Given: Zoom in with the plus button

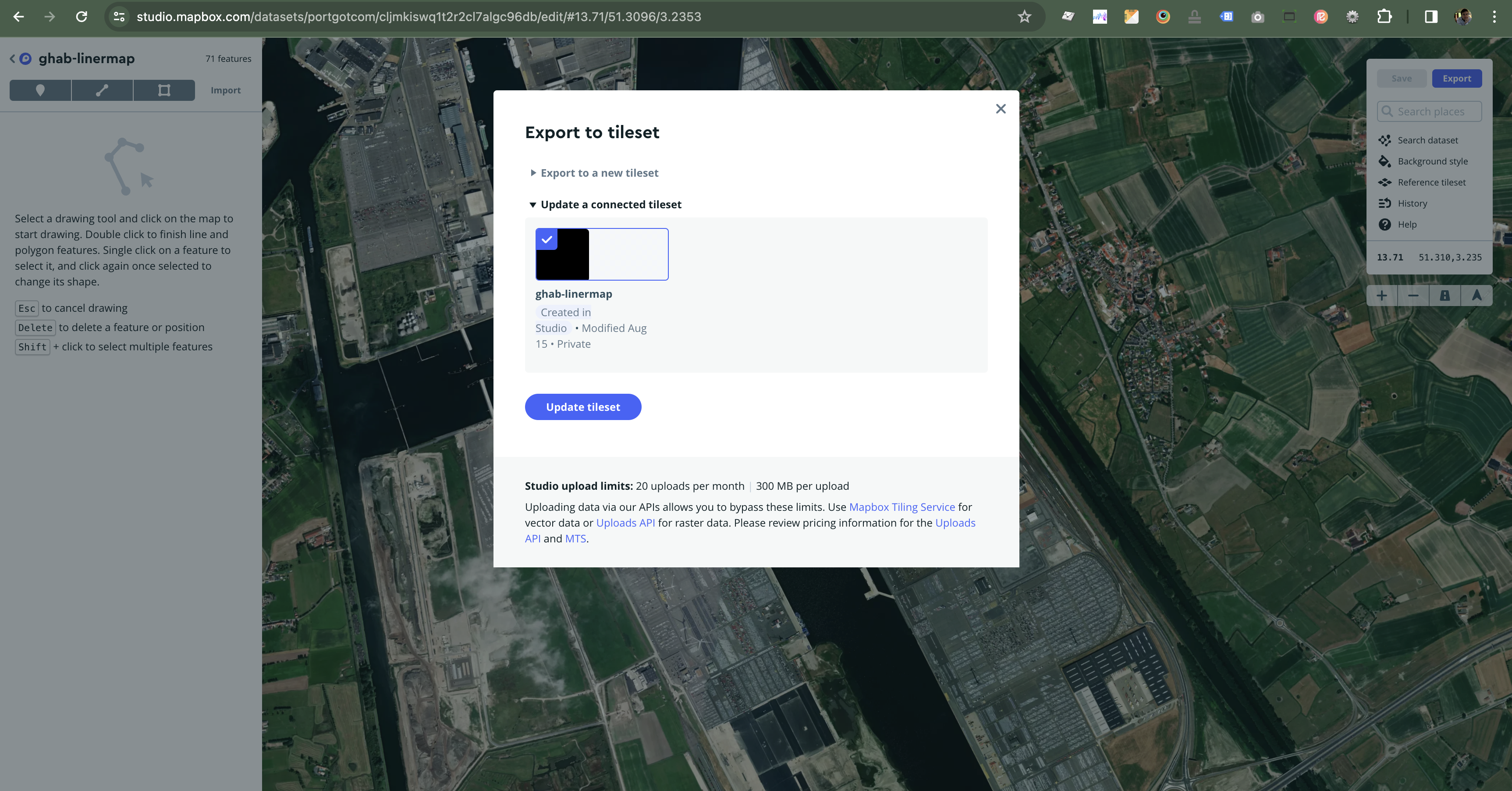Looking at the screenshot, I should tap(1382, 296).
